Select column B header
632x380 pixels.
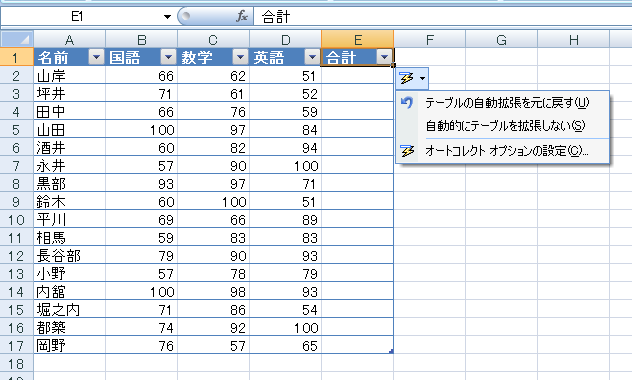[x=141, y=39]
